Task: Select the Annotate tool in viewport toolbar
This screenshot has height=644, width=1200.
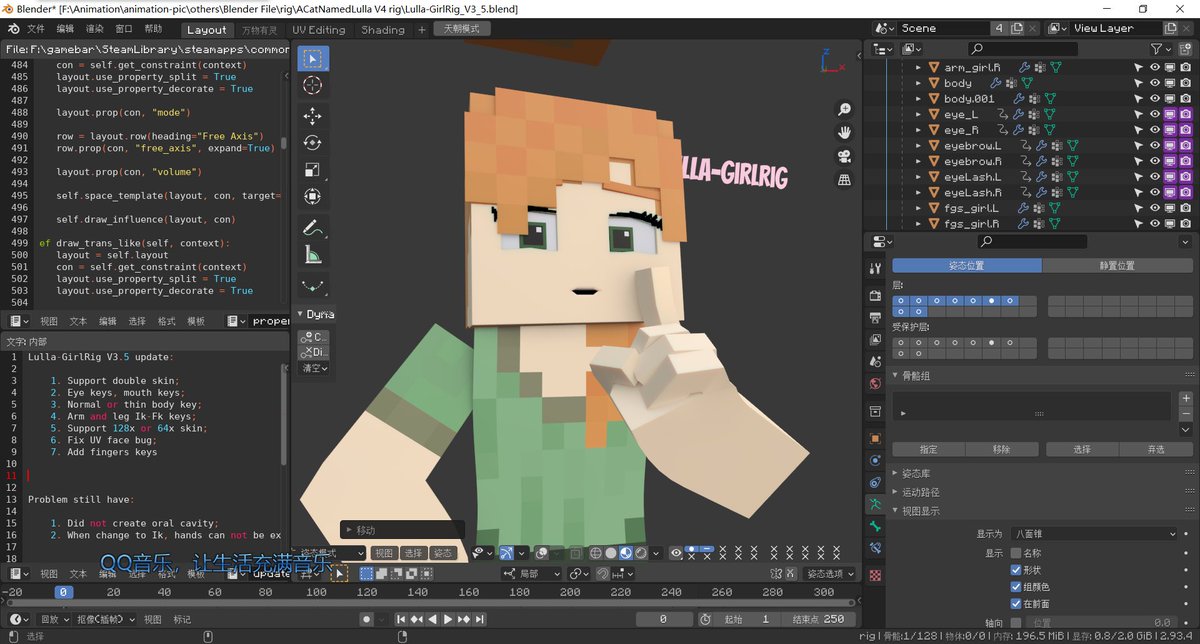Action: [x=313, y=228]
